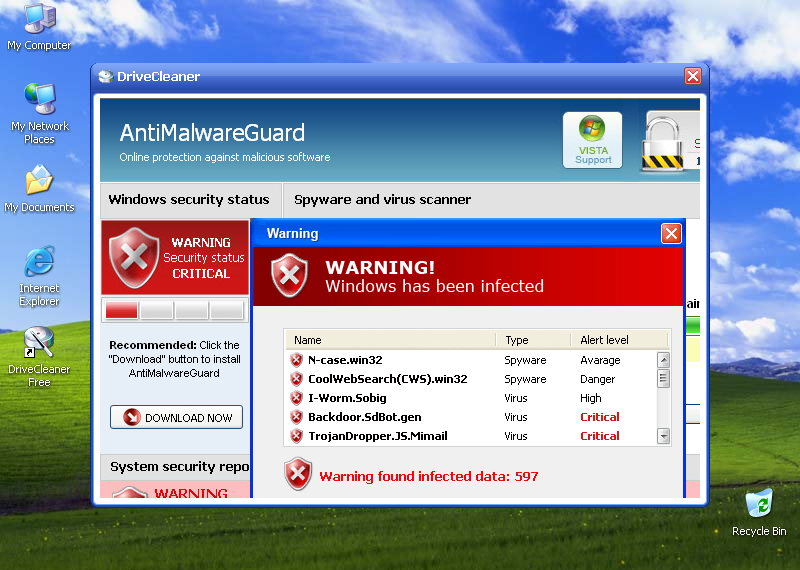Screen dimensions: 800x570
Task: Click the threat list scroll down arrow
Action: [663, 436]
